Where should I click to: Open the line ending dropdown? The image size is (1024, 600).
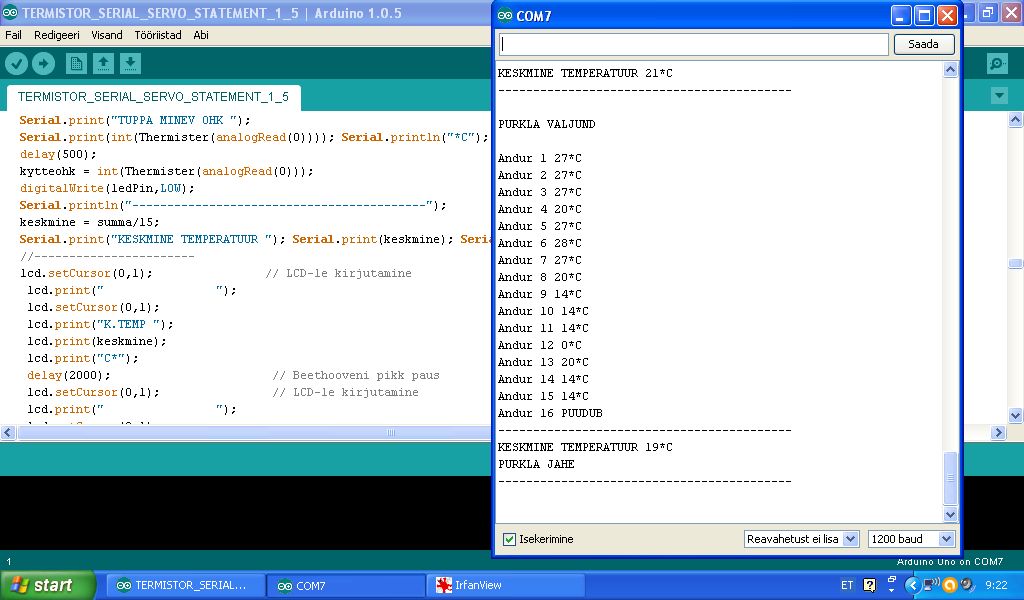click(x=801, y=539)
